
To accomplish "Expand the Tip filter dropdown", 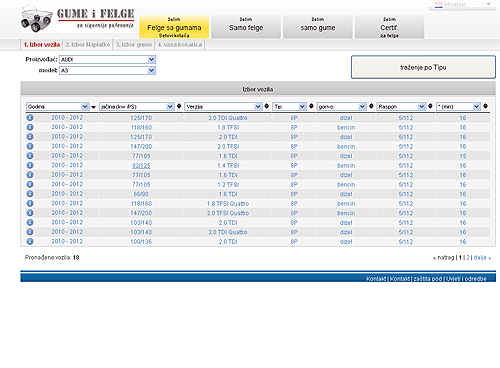I will (290, 107).
